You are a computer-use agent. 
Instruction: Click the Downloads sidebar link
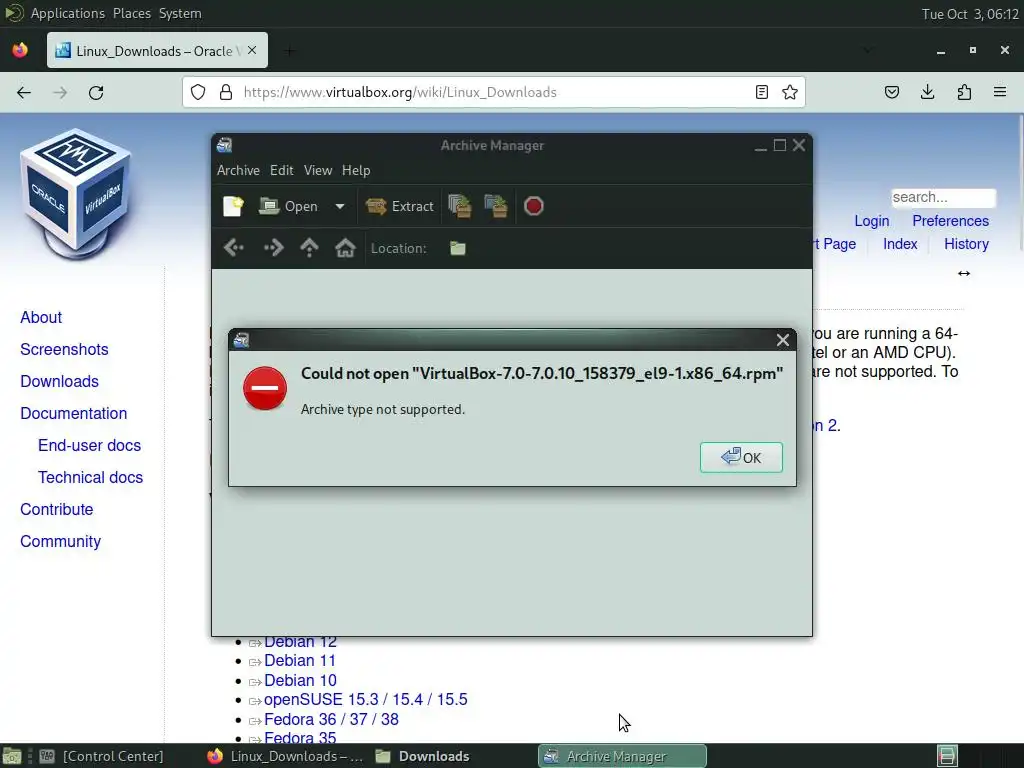coord(59,381)
